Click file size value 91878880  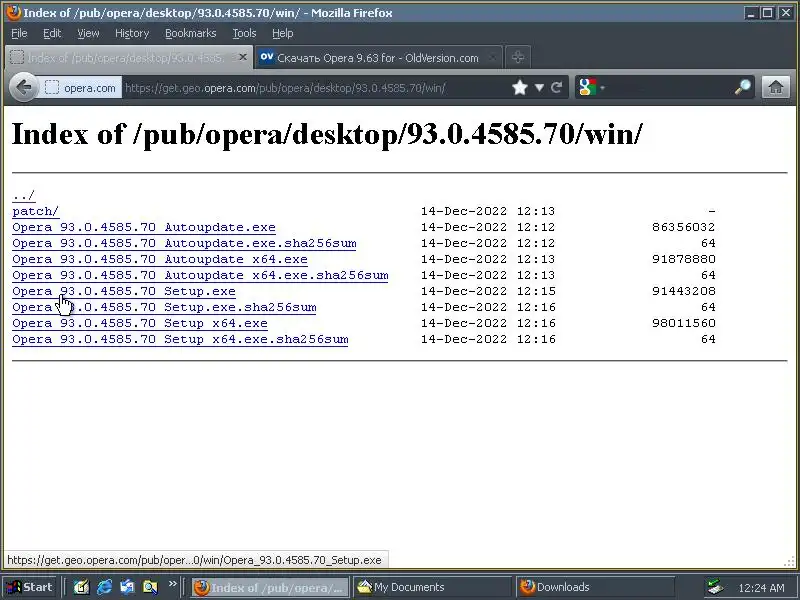coord(684,259)
